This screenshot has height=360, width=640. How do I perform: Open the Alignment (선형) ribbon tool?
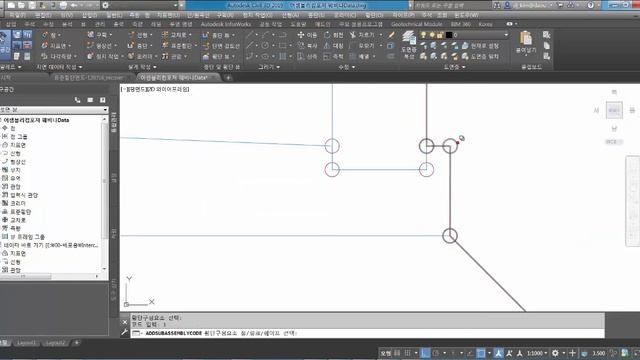(x=140, y=35)
